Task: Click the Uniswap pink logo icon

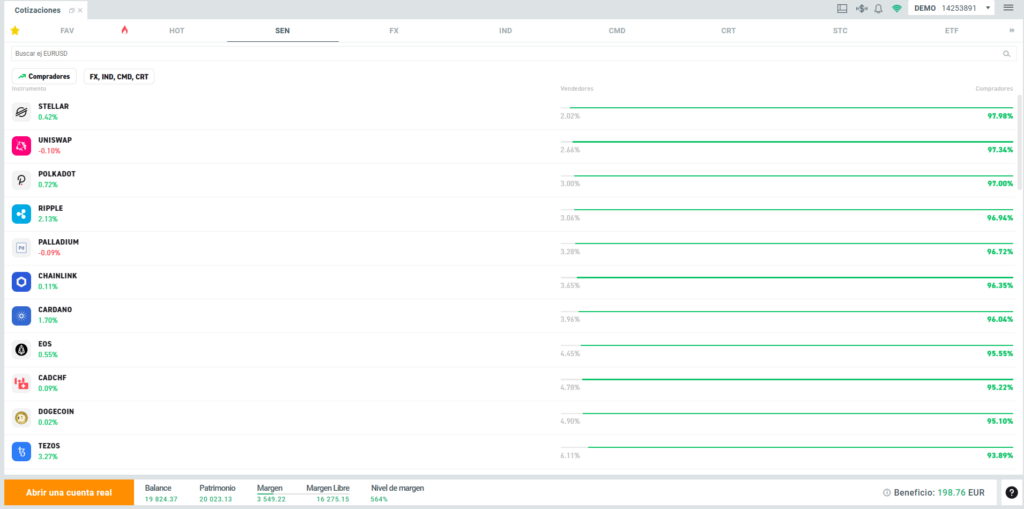Action: pyautogui.click(x=22, y=146)
